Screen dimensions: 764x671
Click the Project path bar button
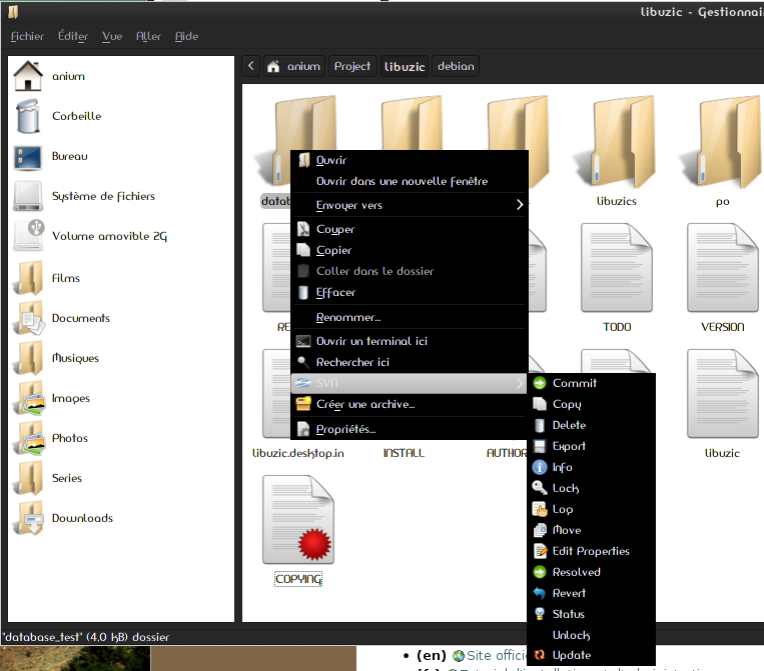352,66
